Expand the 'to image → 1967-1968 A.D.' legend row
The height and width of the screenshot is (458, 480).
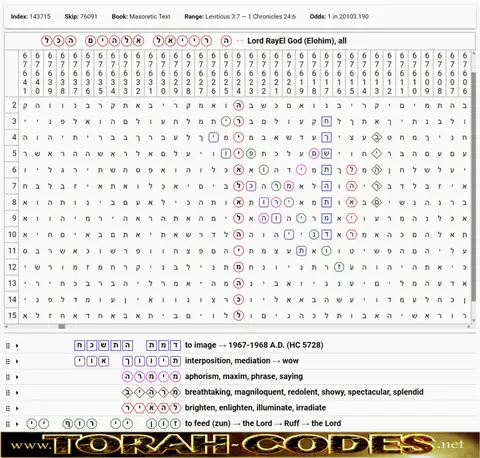[x=17, y=346]
